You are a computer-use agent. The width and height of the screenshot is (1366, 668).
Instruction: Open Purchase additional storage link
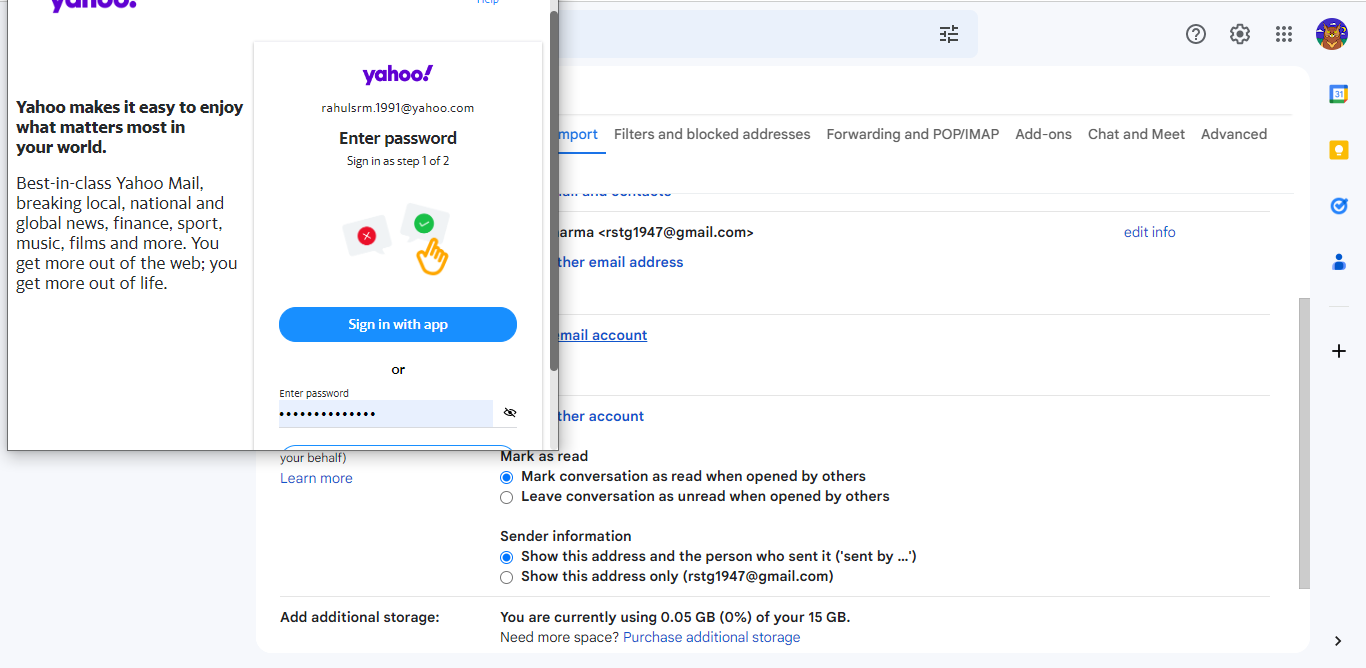click(x=711, y=637)
